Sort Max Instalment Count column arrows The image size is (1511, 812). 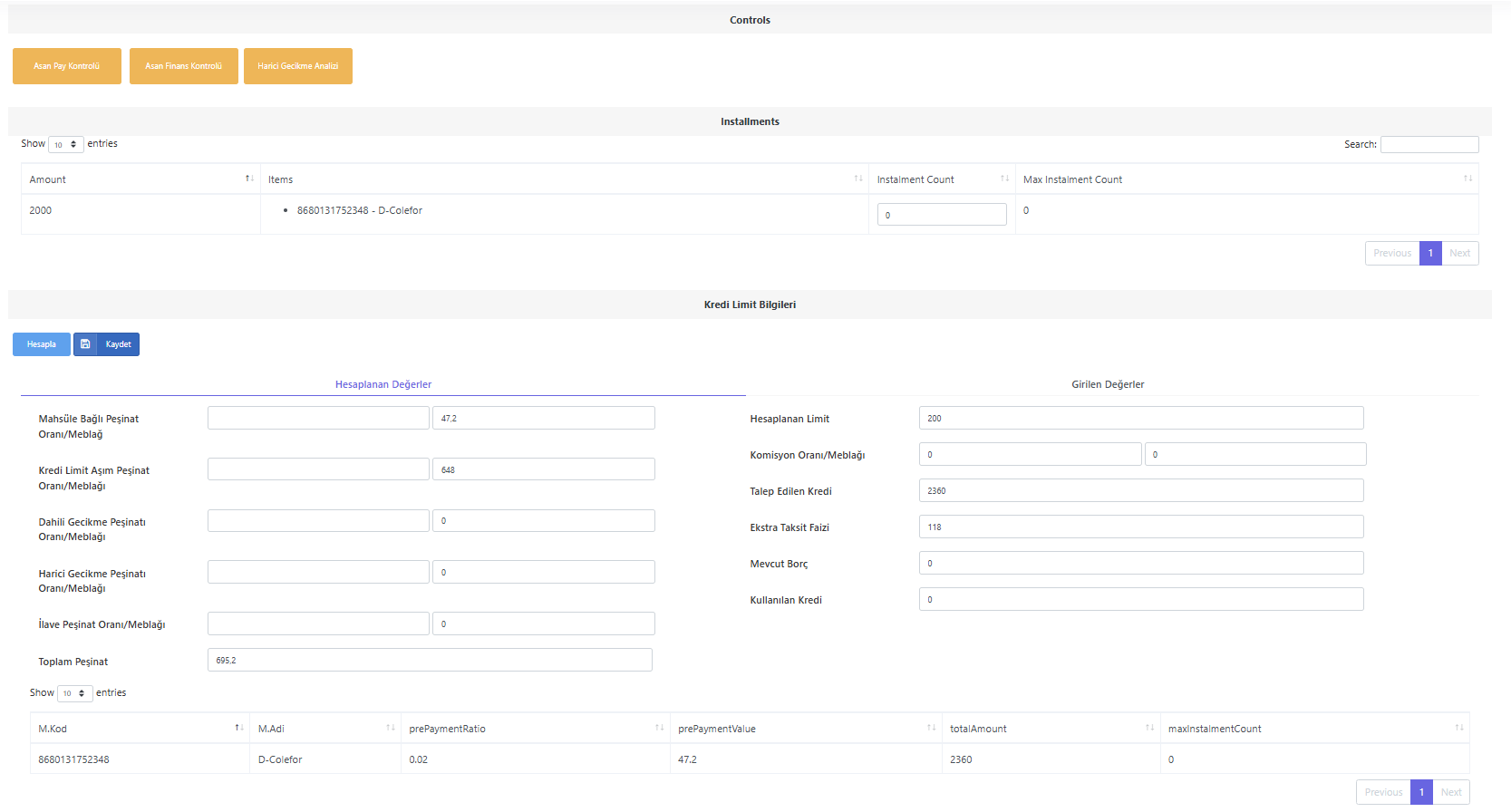coord(1467,179)
